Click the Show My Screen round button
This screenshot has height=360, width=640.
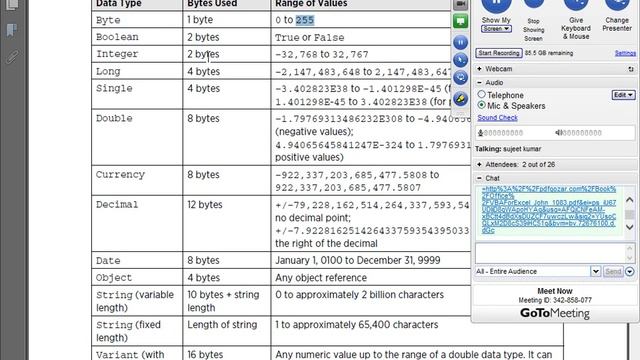(x=496, y=6)
